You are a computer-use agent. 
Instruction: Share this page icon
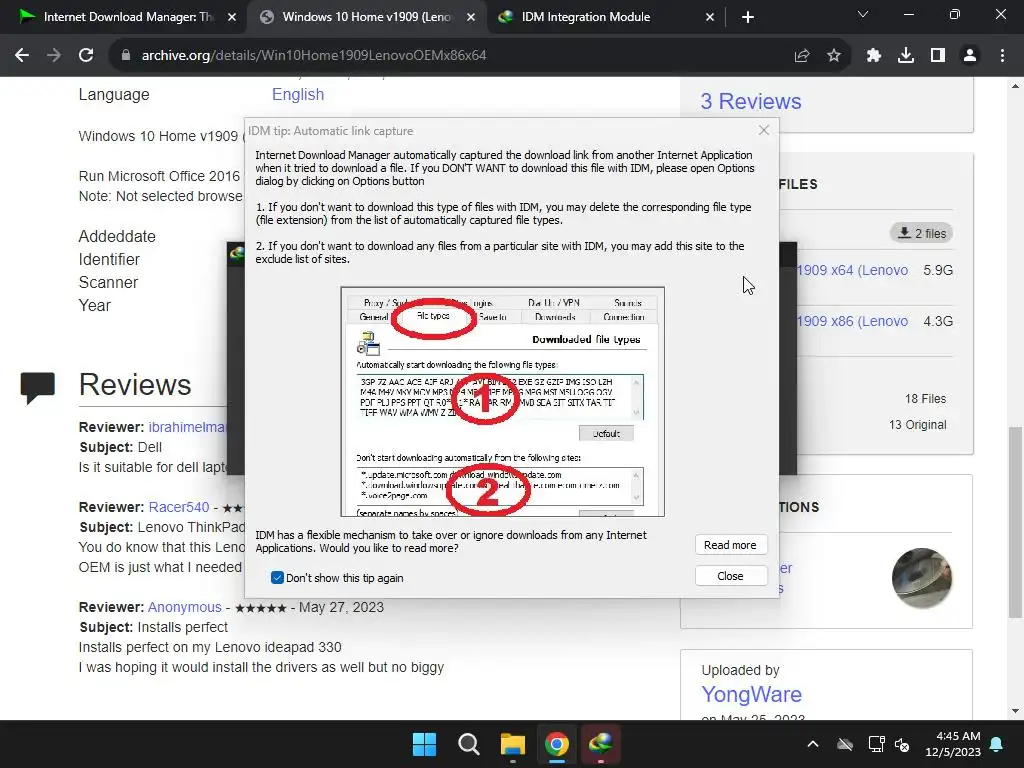tap(802, 56)
